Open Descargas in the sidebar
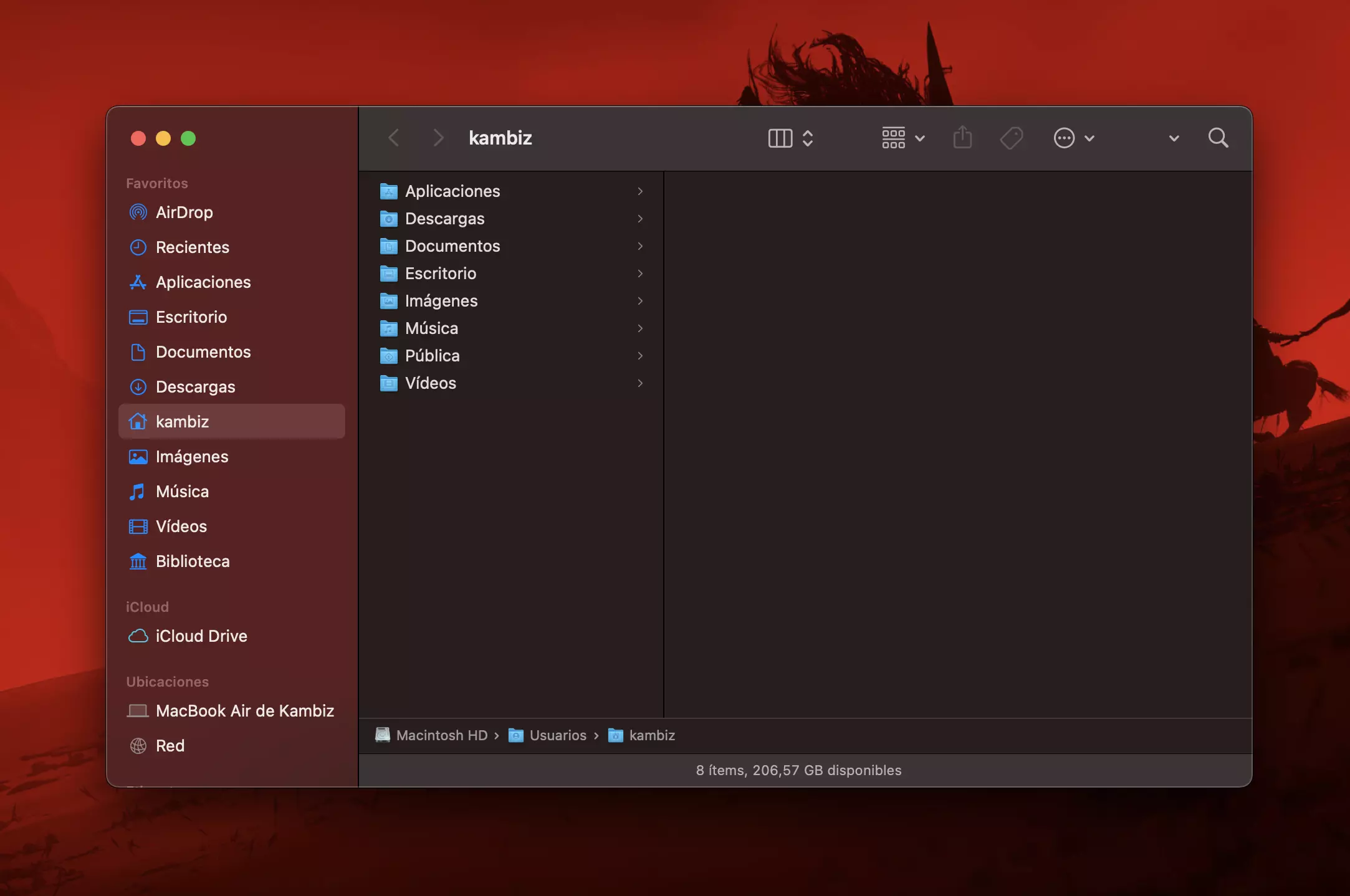Screen dimensions: 1350x896 (x=231, y=387)
